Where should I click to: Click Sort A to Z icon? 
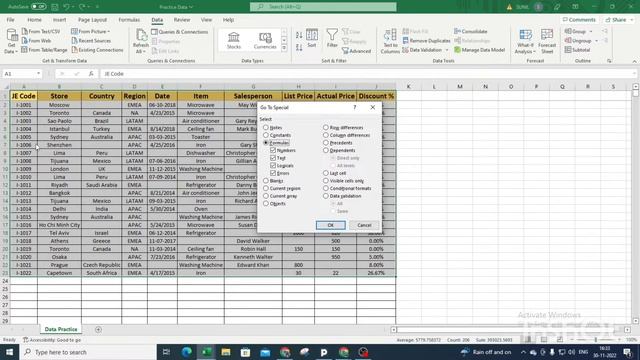(x=299, y=36)
